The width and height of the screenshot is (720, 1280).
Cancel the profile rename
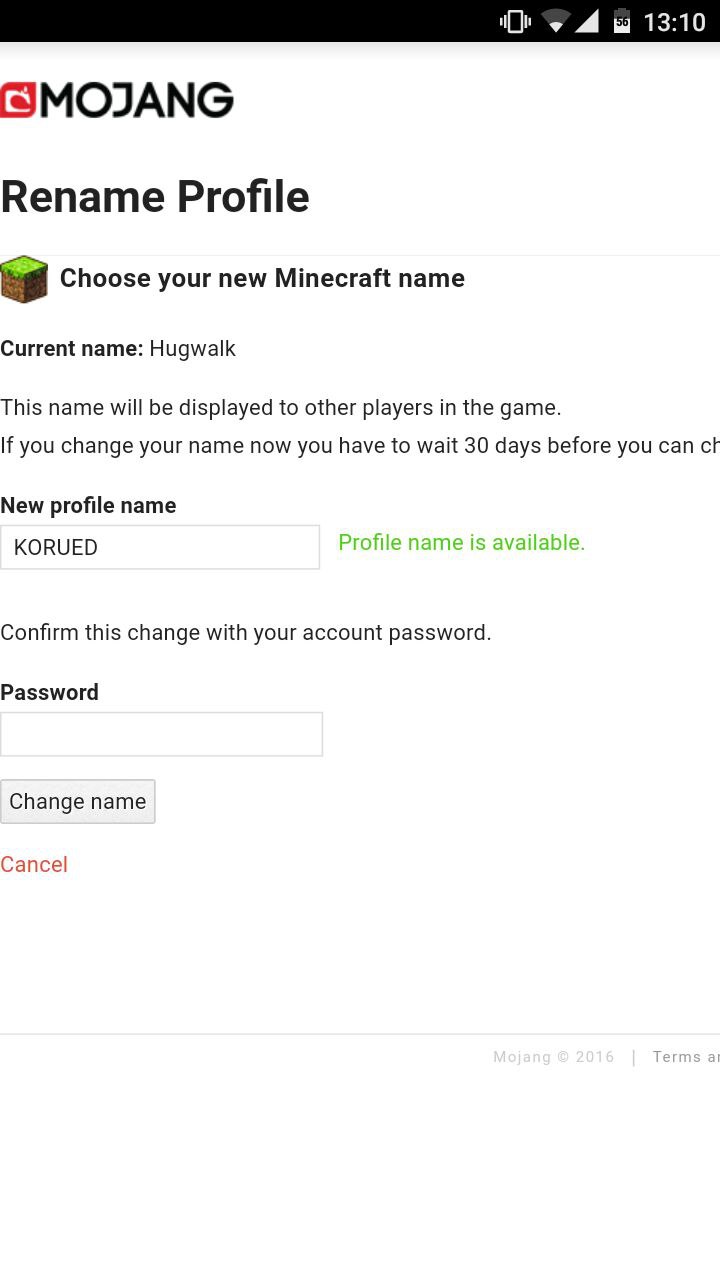click(34, 864)
